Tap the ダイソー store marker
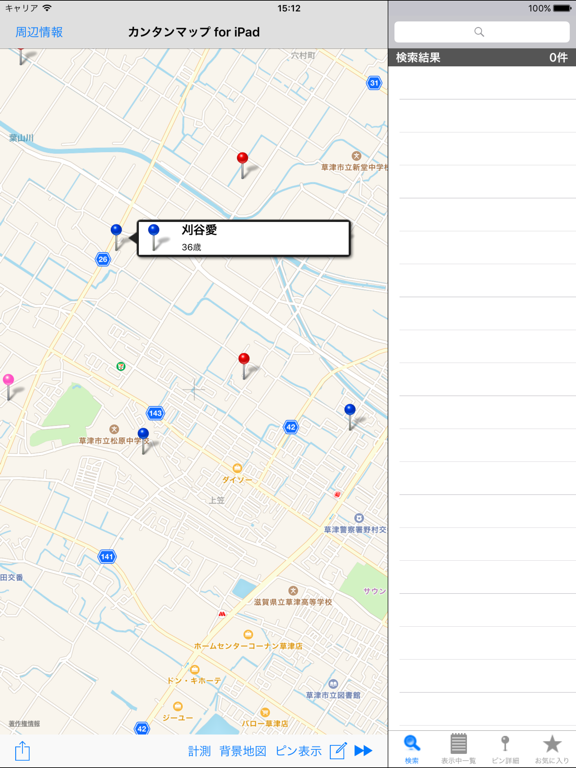The height and width of the screenshot is (768, 576). click(237, 468)
